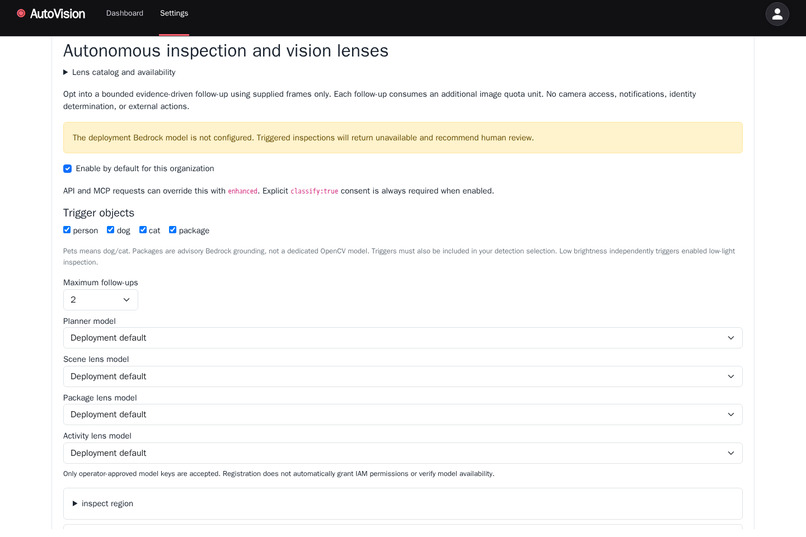Toggle Enable by default for this organization
Image resolution: width=806 pixels, height=537 pixels.
point(67,169)
